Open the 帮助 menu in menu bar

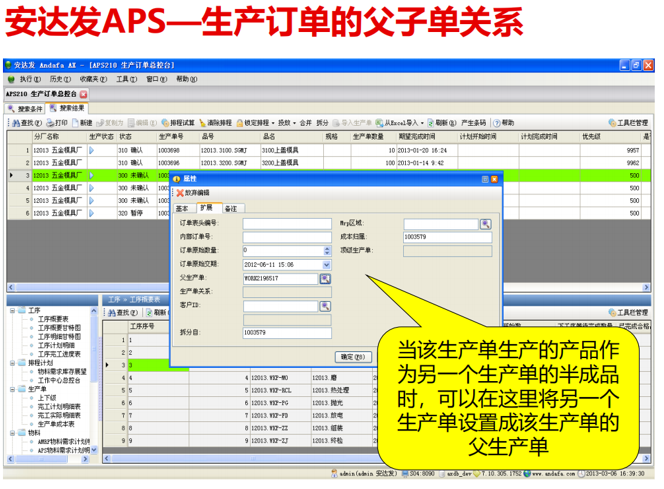[187, 79]
